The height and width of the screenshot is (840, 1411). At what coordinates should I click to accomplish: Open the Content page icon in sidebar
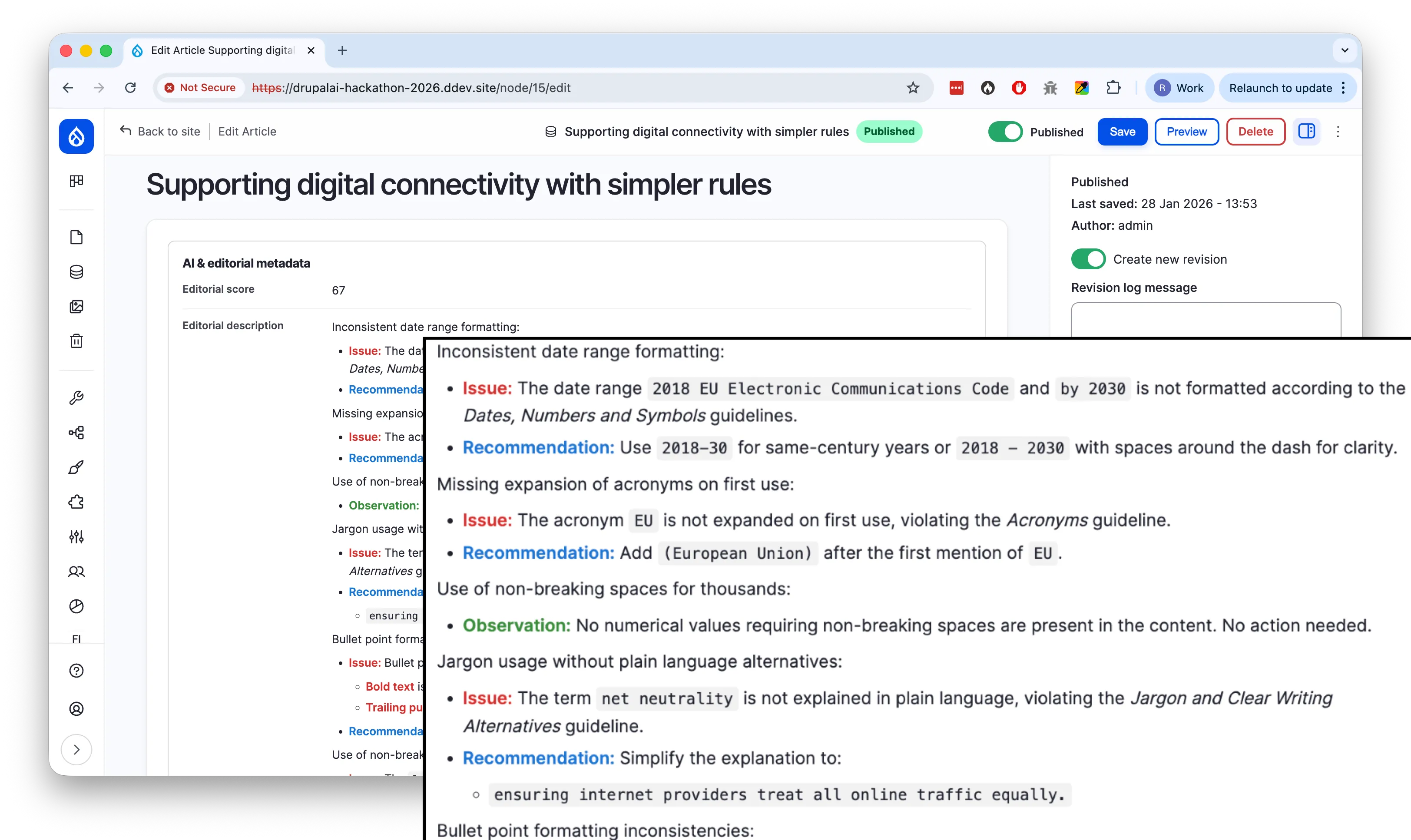[76, 237]
